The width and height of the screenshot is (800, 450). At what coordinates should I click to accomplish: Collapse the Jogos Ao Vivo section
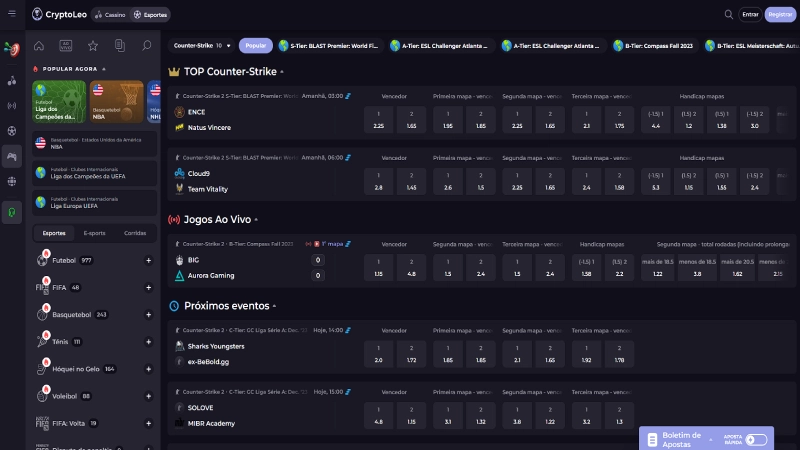click(256, 220)
